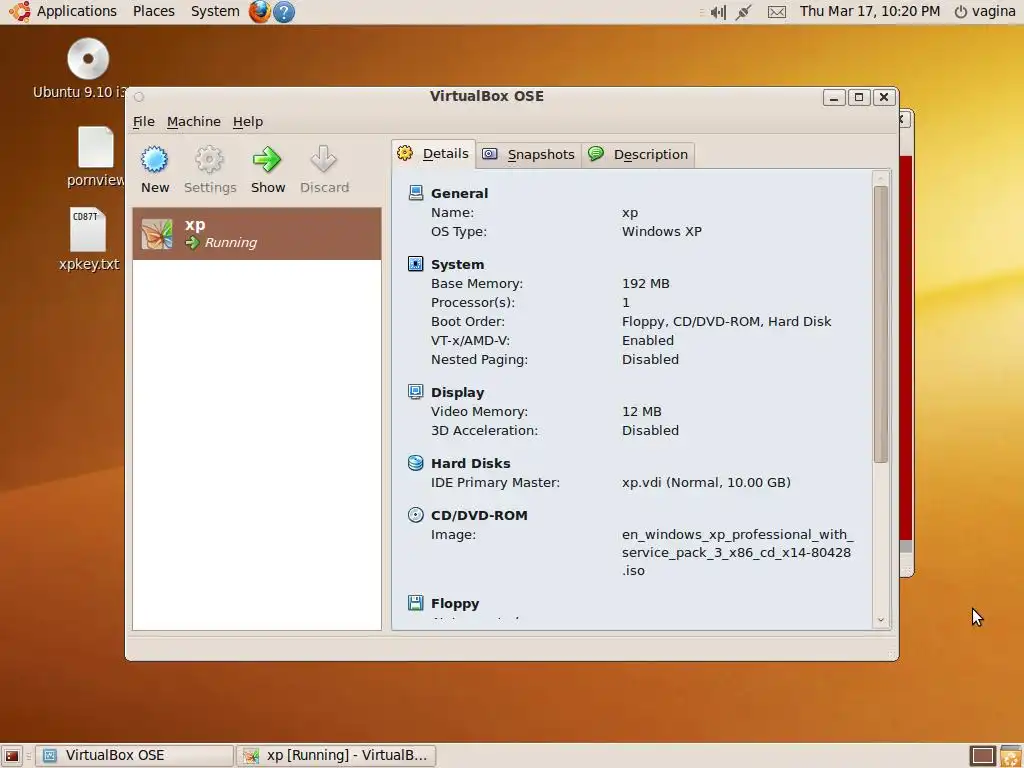
Task: Switch to VirtualBox OSE taskbar window button
Action: [x=134, y=756]
